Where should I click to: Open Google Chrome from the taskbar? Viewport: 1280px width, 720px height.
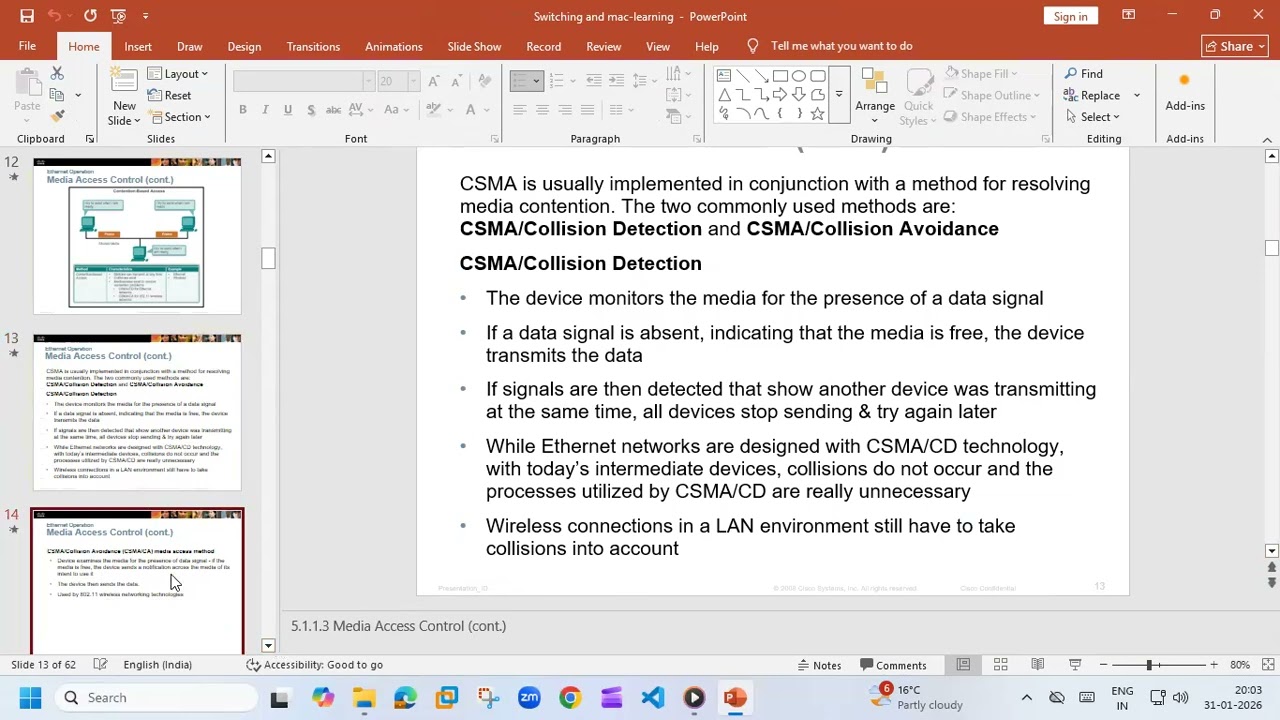[x=570, y=698]
